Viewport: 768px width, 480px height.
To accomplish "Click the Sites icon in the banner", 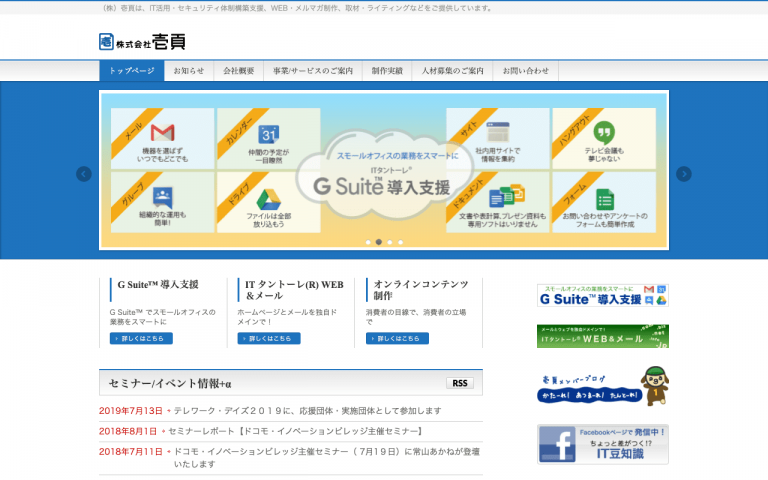I will pyautogui.click(x=498, y=132).
